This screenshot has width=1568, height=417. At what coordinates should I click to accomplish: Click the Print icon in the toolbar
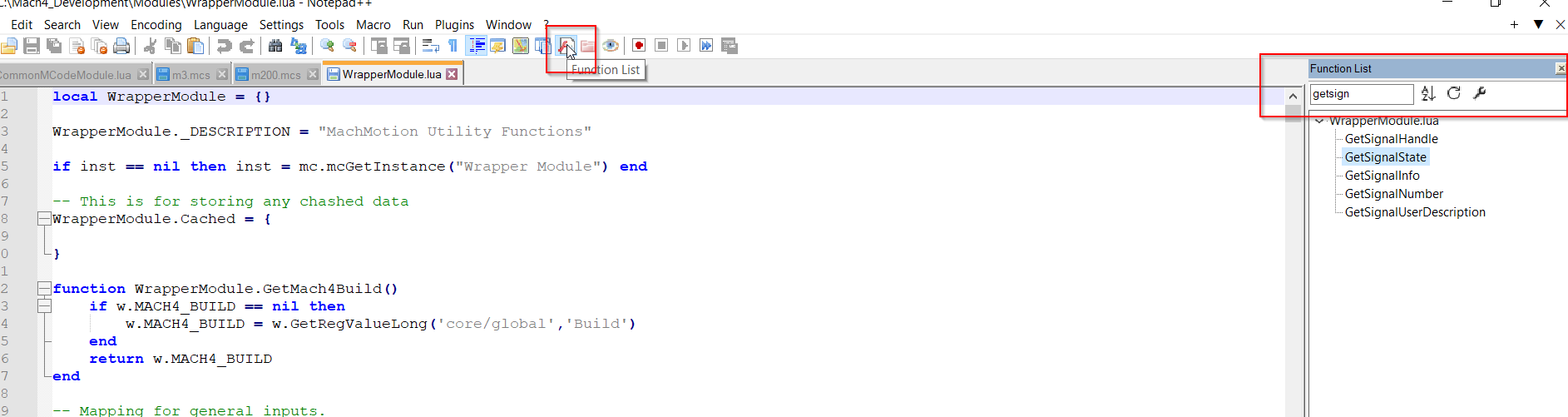pyautogui.click(x=121, y=46)
